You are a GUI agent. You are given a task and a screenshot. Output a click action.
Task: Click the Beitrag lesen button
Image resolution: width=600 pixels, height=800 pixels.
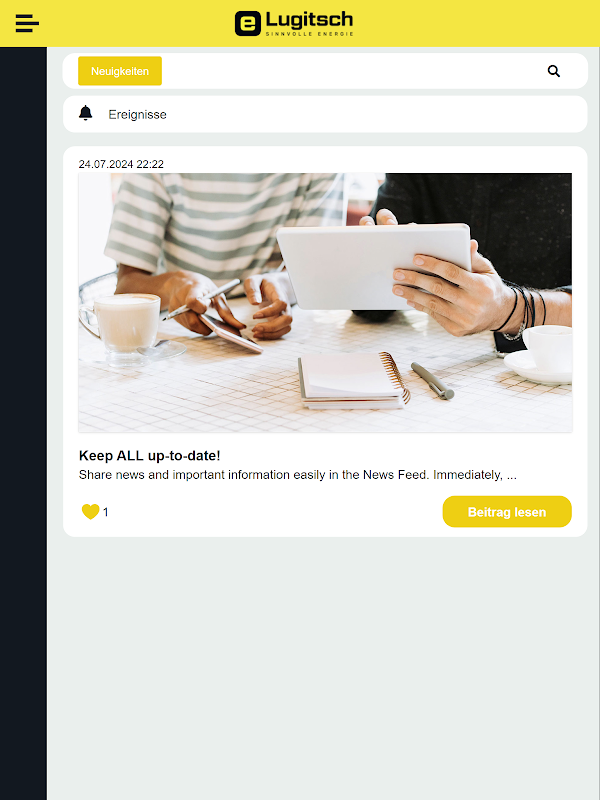point(507,511)
